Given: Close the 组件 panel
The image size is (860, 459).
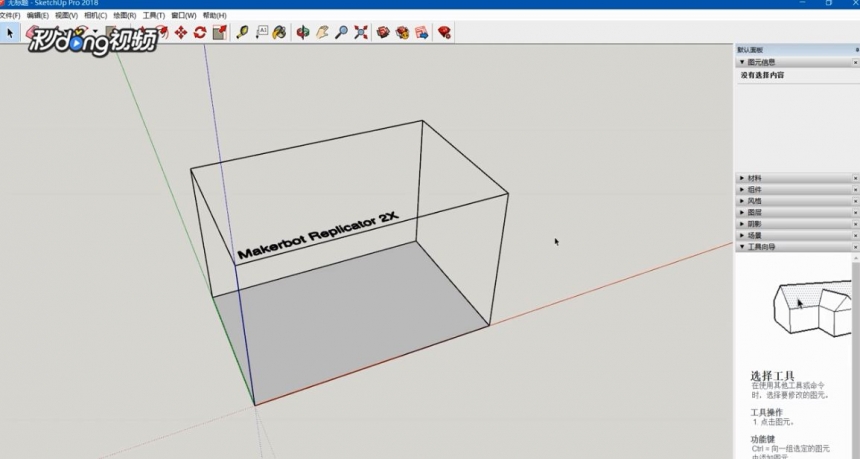Looking at the screenshot, I should click(856, 190).
